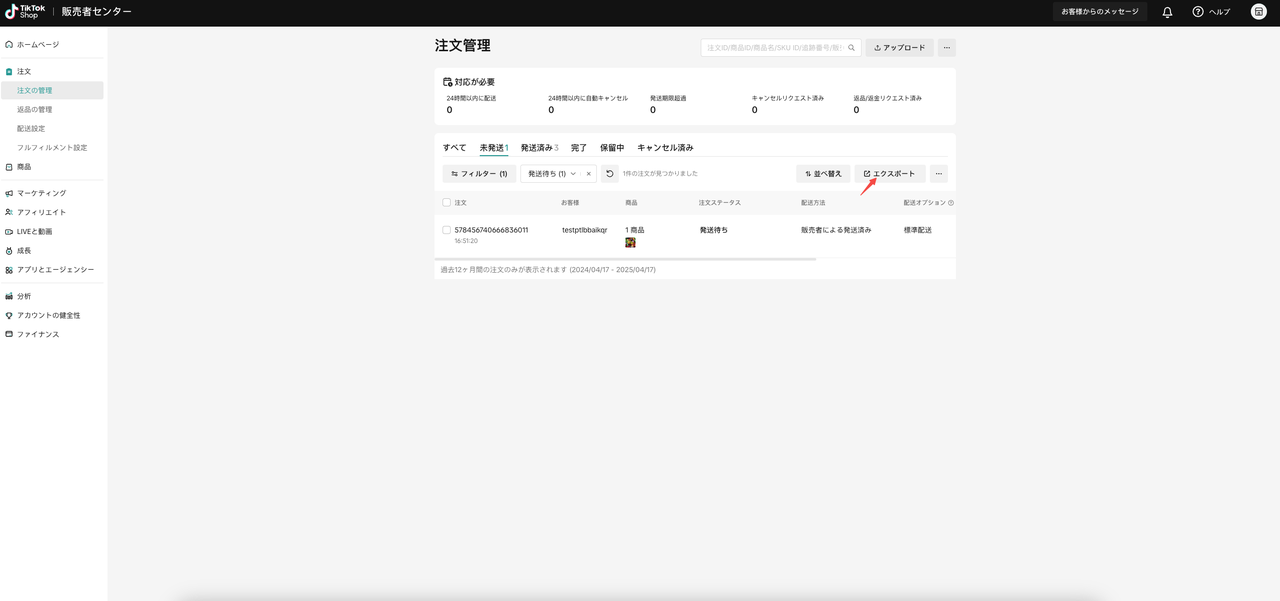This screenshot has width=1280, height=601.
Task: Click the ファイナンス sidebar label
Action: tap(38, 334)
